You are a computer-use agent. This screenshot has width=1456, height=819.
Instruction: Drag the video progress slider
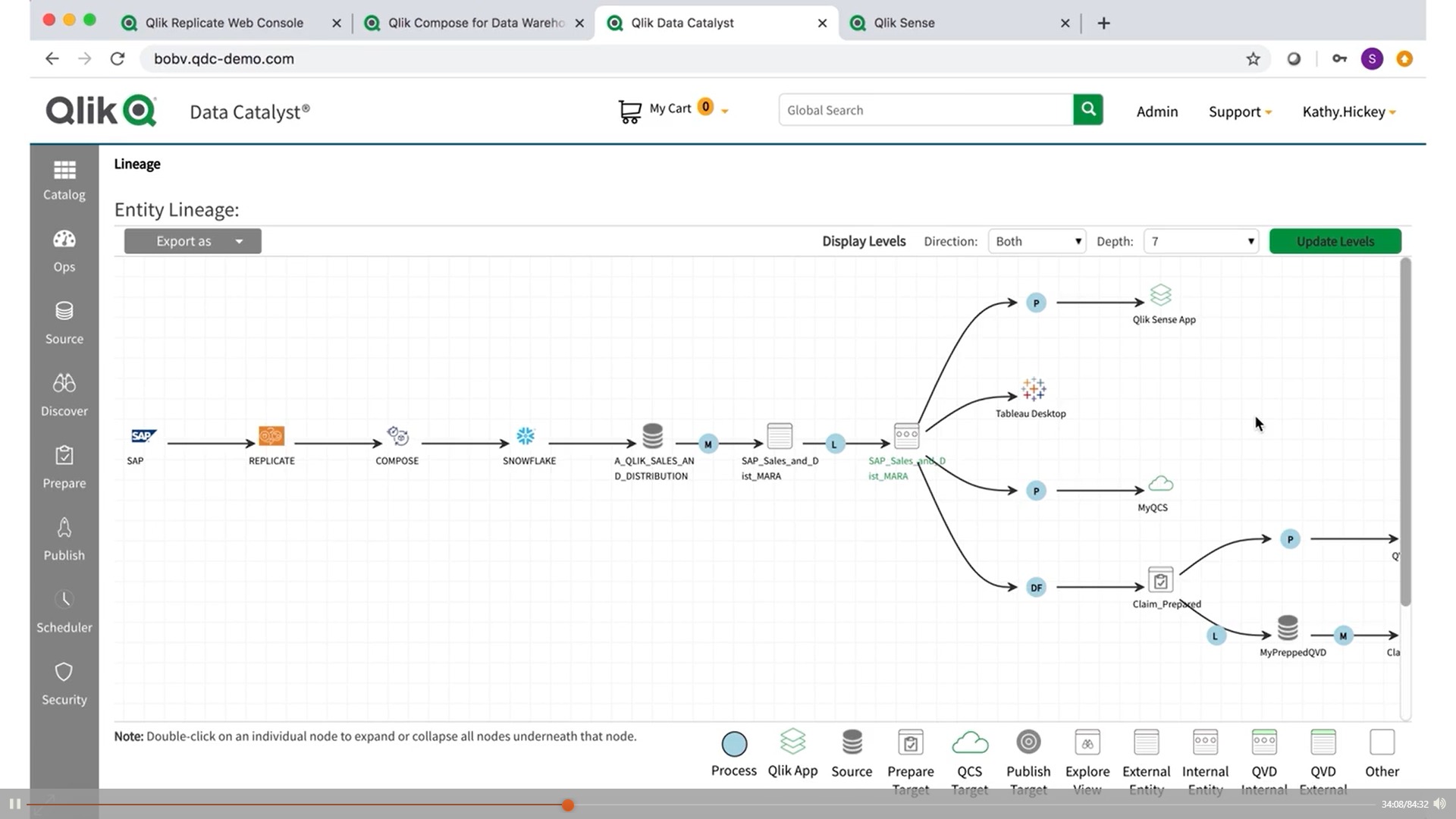[568, 805]
